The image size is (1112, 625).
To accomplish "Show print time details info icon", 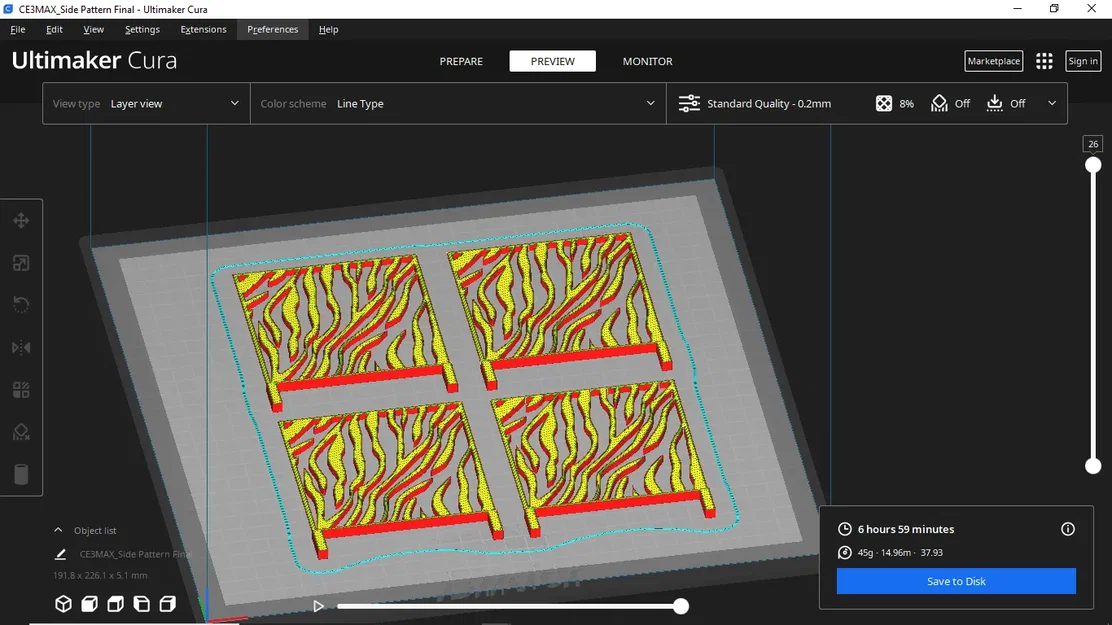I will click(1067, 529).
